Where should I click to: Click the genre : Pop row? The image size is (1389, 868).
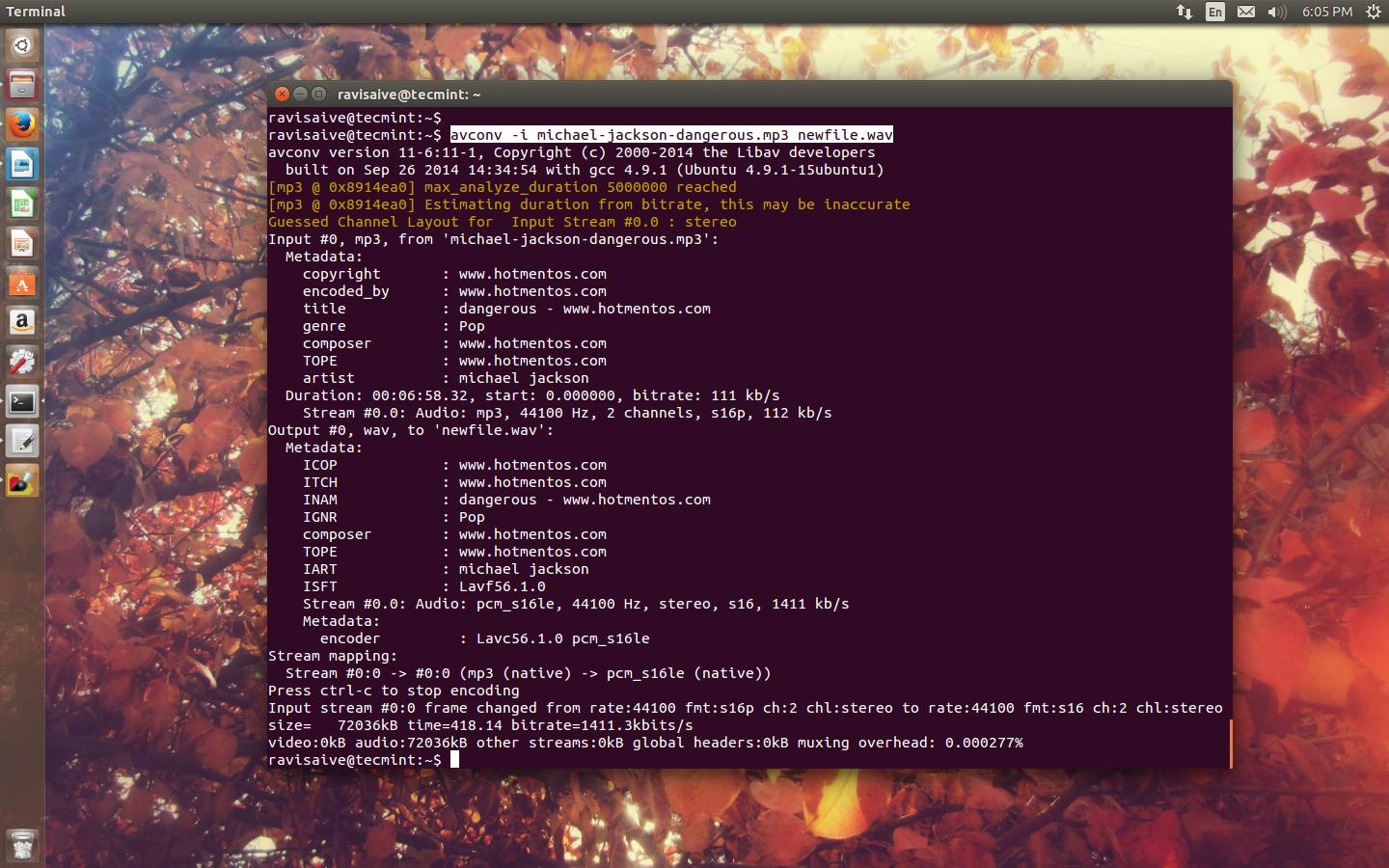coord(394,326)
